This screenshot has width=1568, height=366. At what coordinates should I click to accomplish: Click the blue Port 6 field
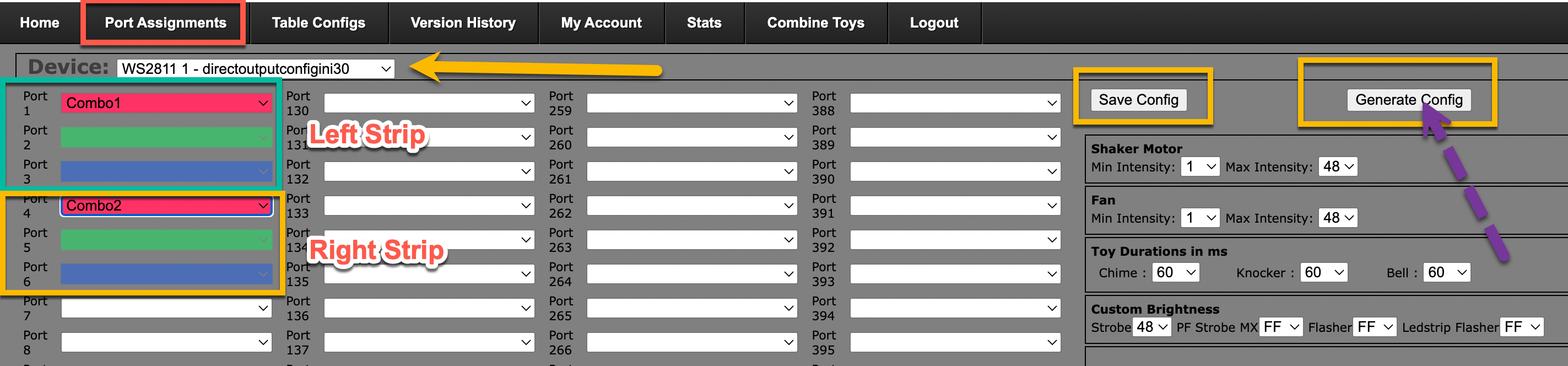pos(166,274)
